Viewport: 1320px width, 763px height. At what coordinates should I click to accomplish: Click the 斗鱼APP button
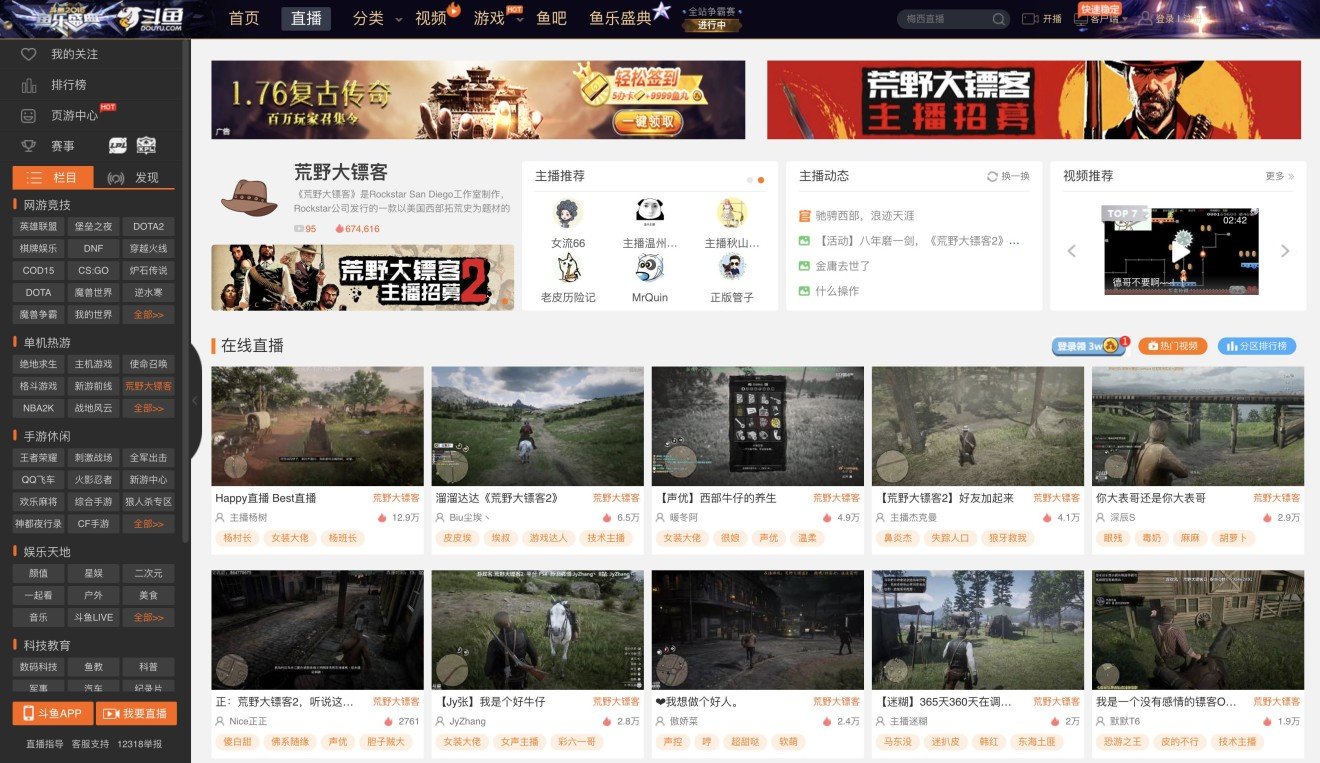point(52,713)
